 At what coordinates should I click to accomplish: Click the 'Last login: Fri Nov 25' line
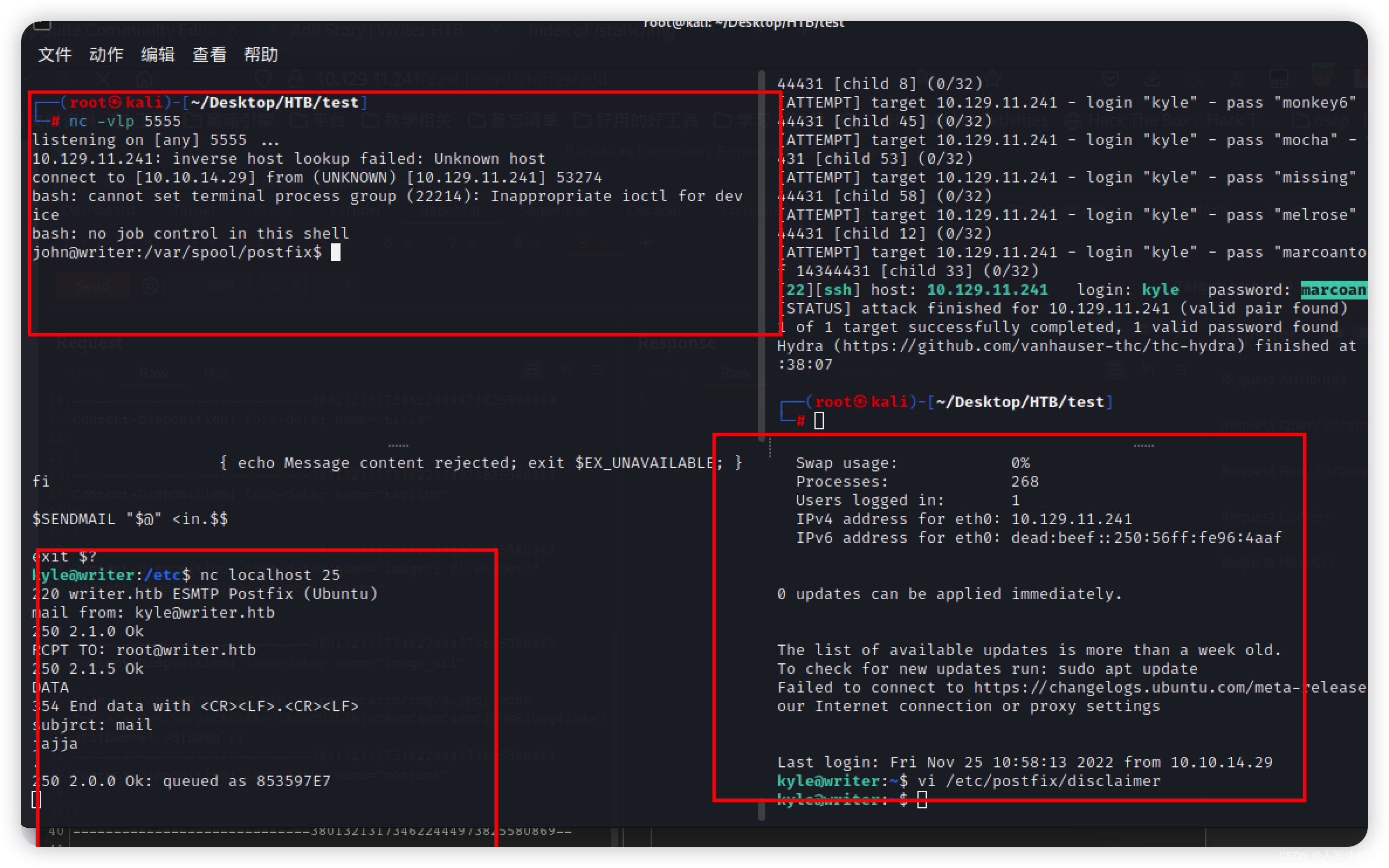pos(1024,762)
